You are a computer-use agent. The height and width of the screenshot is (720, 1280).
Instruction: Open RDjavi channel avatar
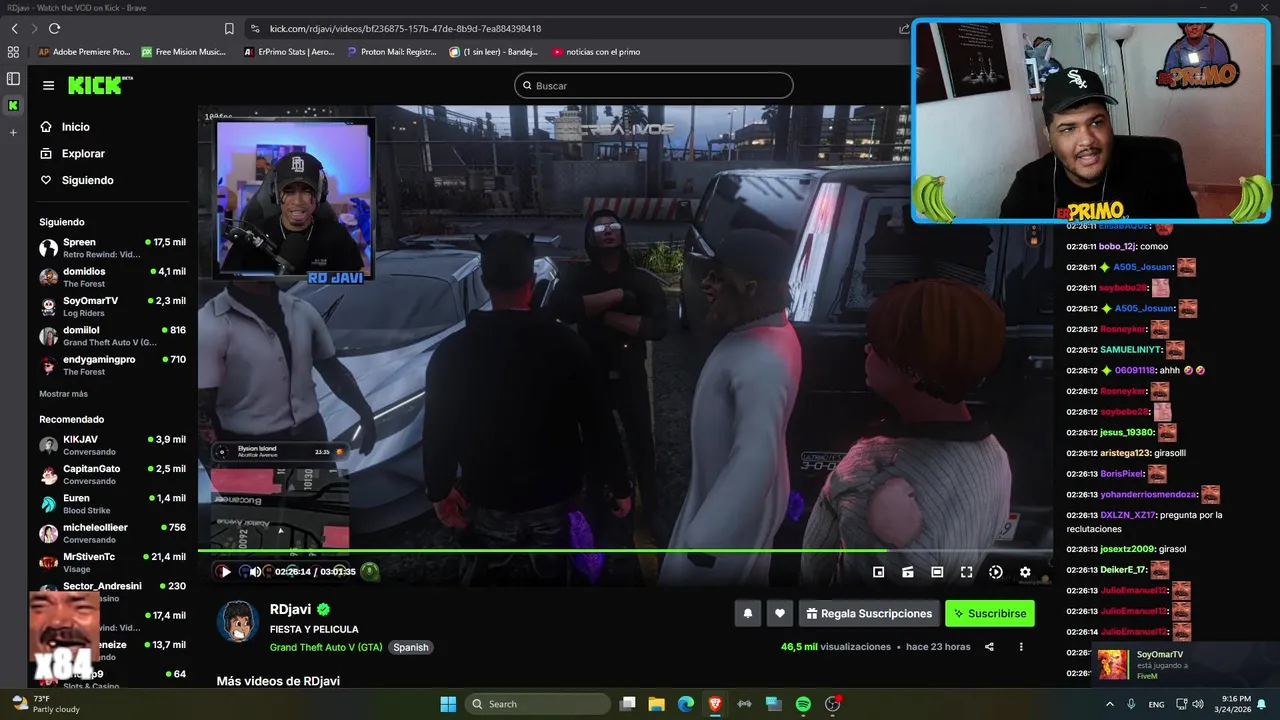click(x=238, y=622)
